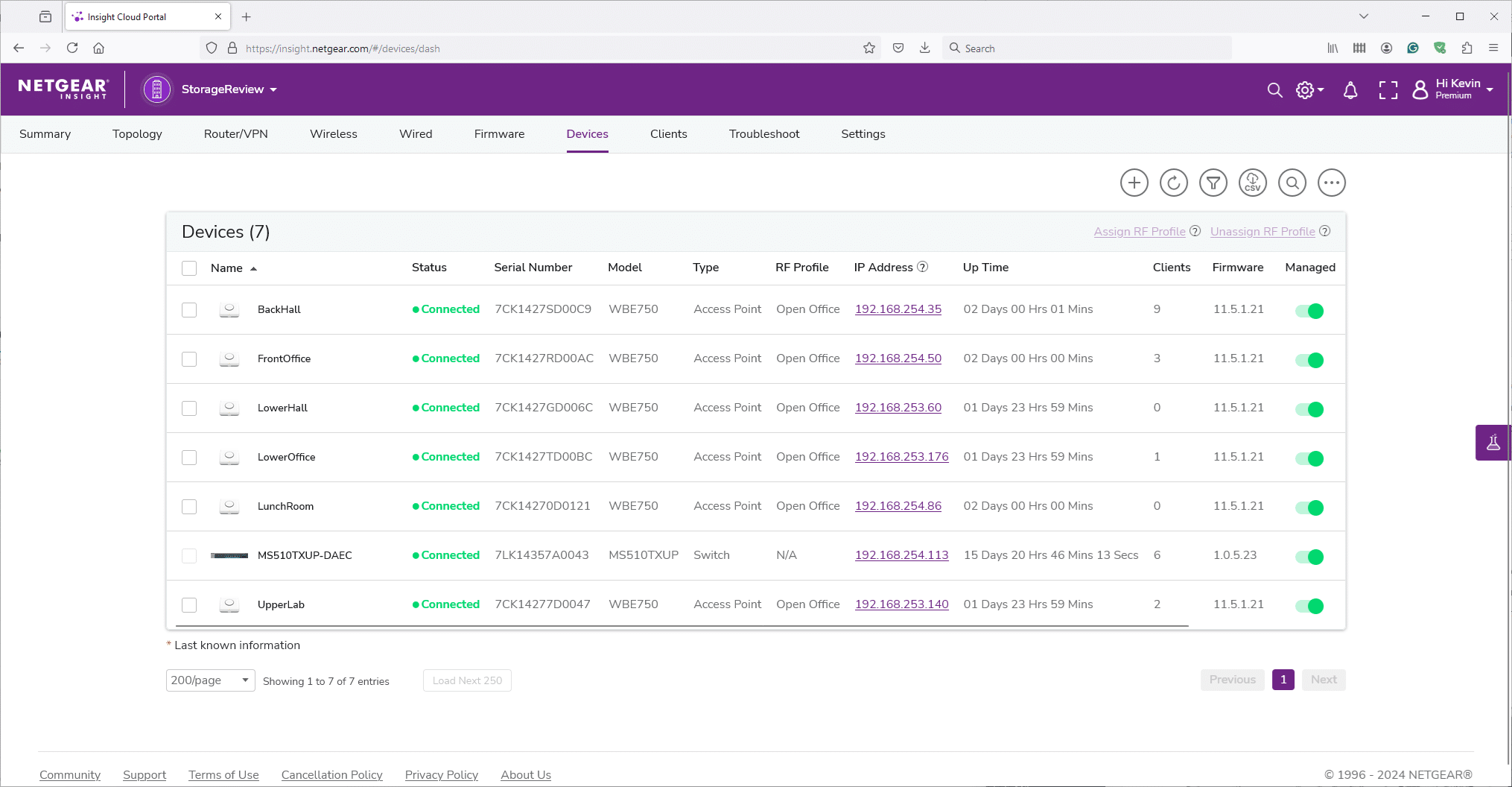Click the browser Search field
The width and height of the screenshot is (1512, 787).
click(1087, 48)
